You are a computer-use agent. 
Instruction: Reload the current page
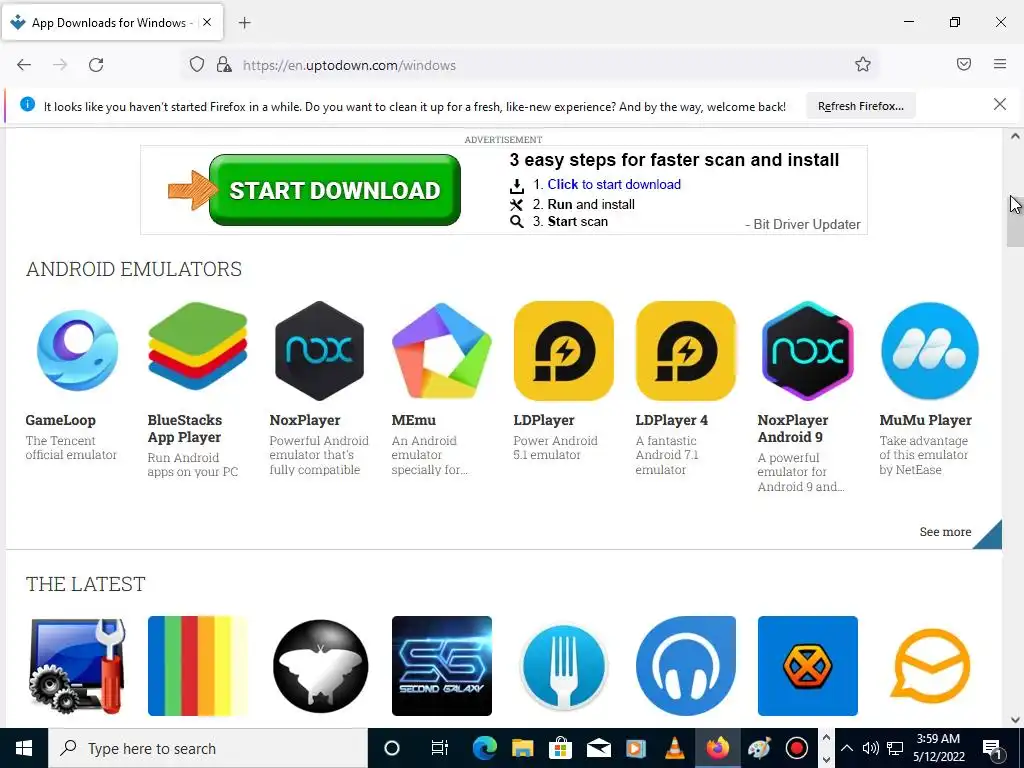click(96, 65)
